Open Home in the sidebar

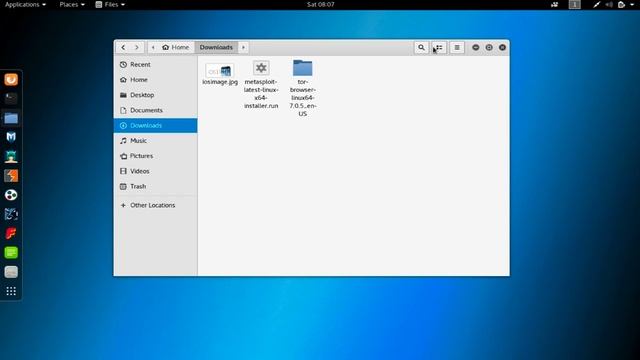click(156, 80)
